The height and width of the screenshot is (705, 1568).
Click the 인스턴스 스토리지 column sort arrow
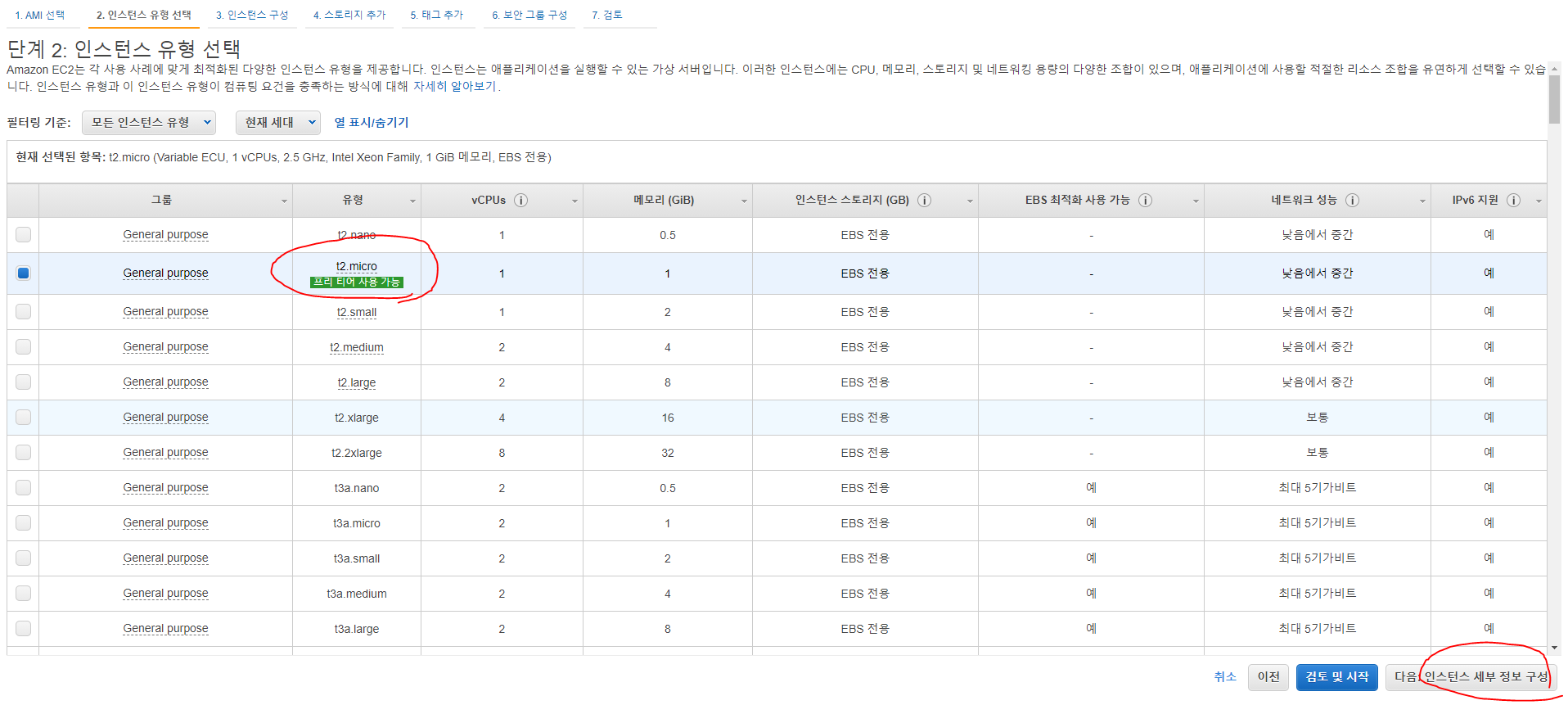[x=970, y=201]
